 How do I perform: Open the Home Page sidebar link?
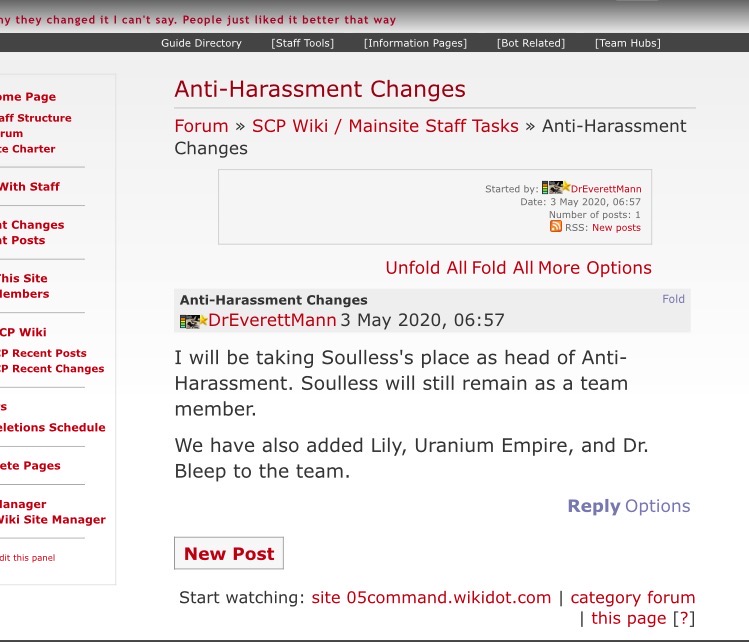click(27, 97)
